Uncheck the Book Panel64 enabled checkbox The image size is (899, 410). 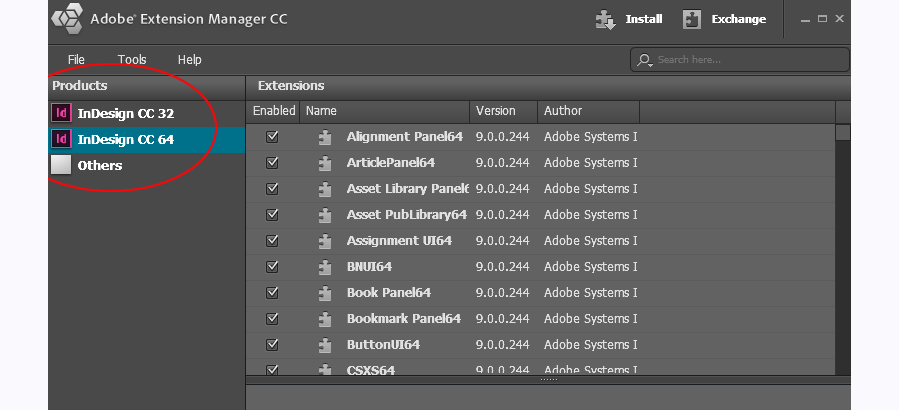coord(272,293)
